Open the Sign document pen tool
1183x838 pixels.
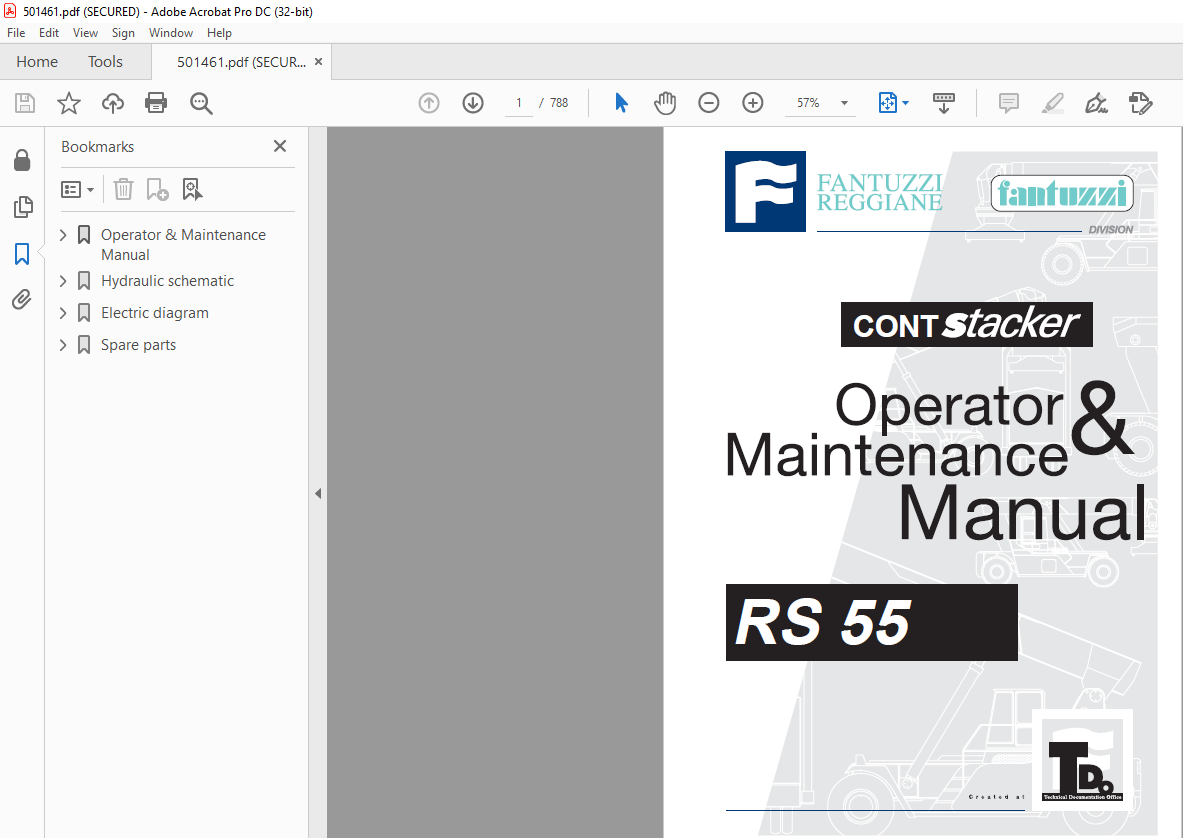1096,103
